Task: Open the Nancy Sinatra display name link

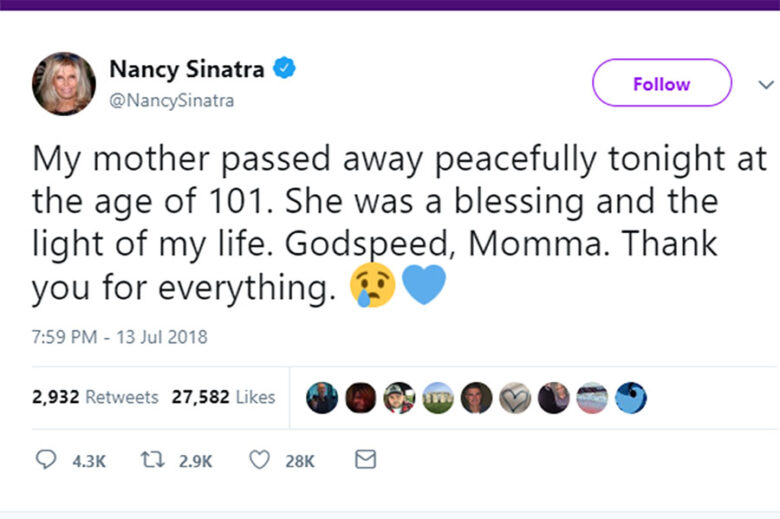Action: [186, 70]
